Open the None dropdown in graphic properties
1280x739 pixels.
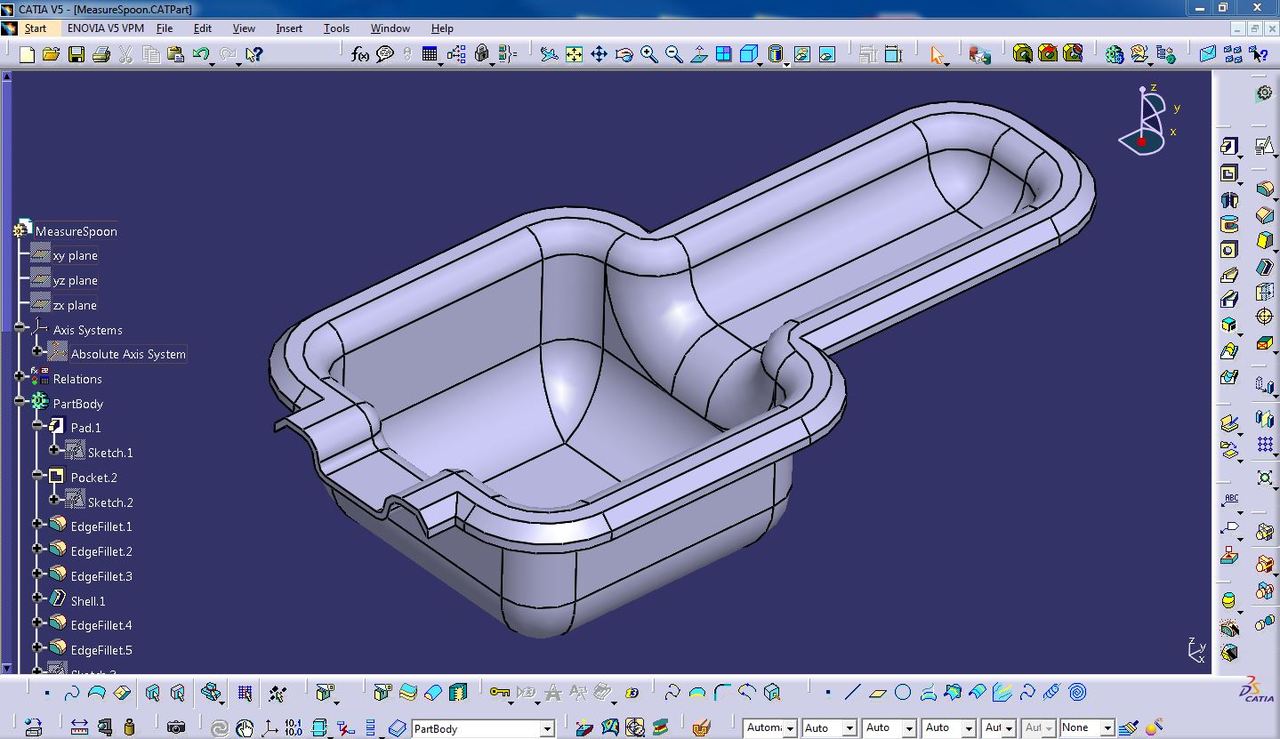click(x=1107, y=728)
